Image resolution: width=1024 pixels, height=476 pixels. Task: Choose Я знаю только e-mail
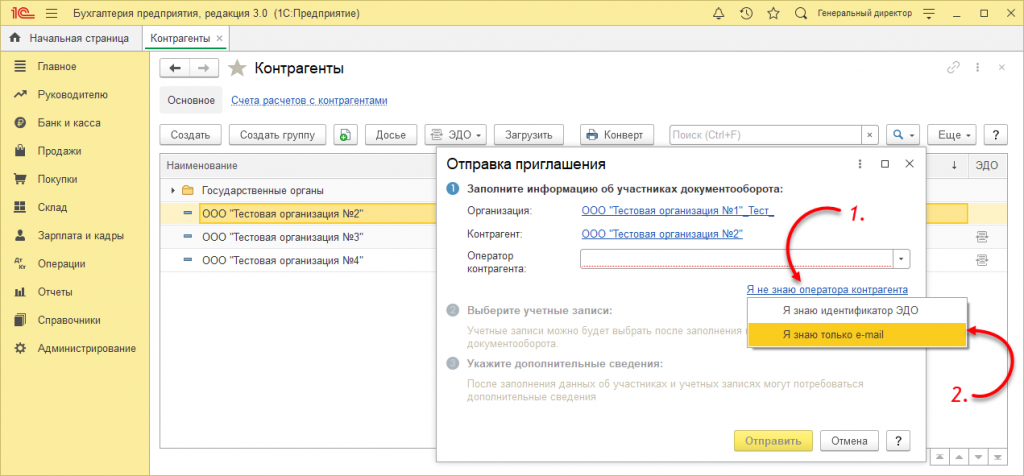pyautogui.click(x=857, y=334)
